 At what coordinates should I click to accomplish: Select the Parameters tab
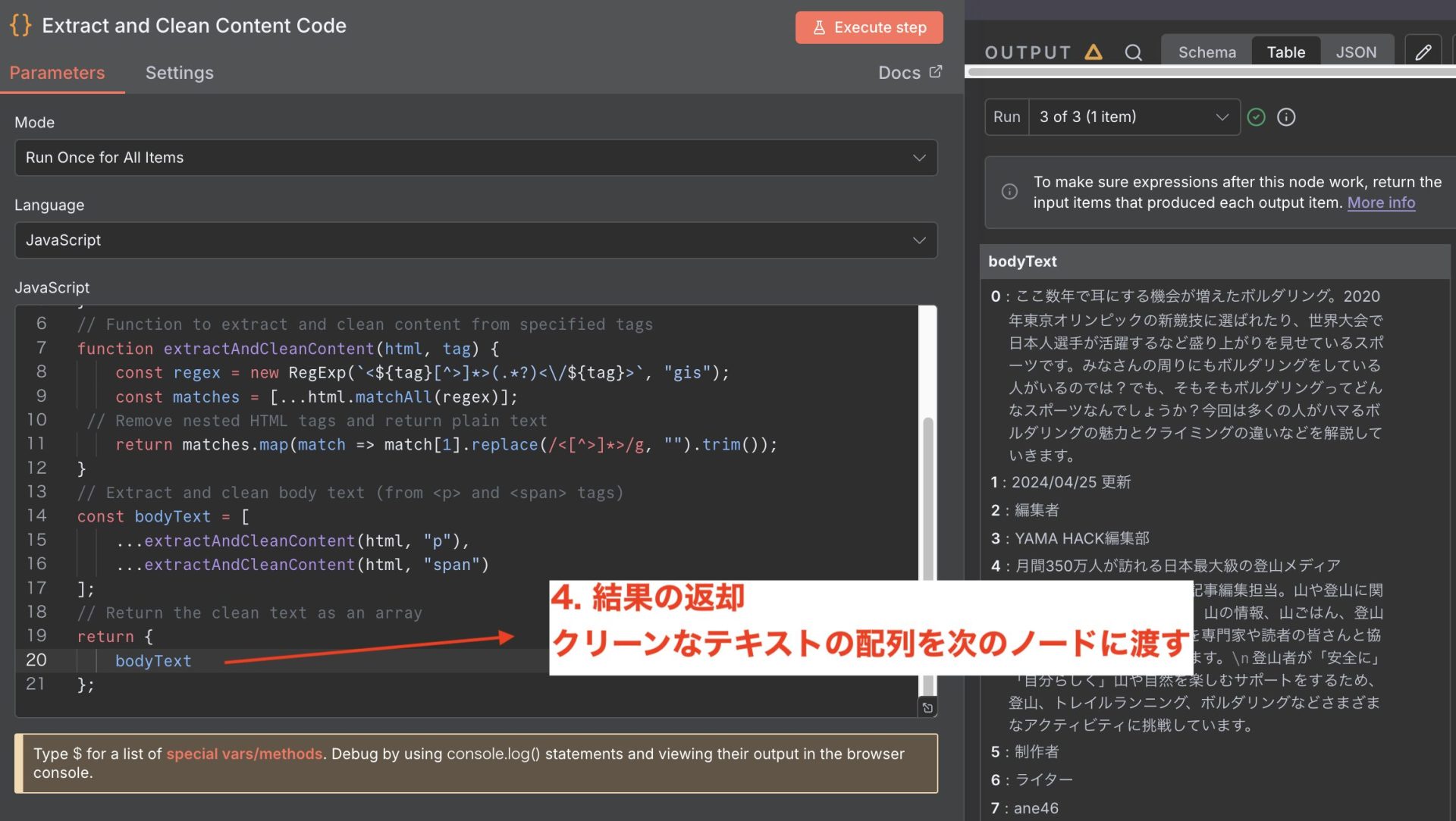pyautogui.click(x=57, y=73)
